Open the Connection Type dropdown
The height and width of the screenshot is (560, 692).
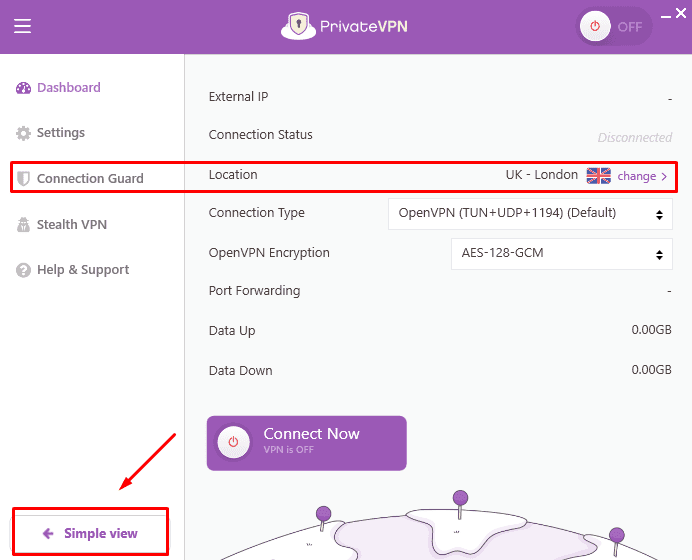tap(529, 213)
